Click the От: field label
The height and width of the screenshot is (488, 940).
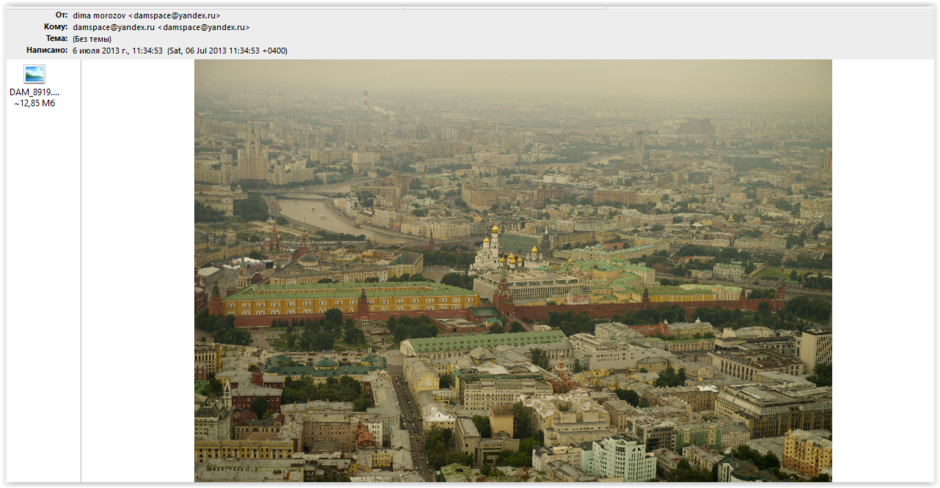pyautogui.click(x=61, y=16)
